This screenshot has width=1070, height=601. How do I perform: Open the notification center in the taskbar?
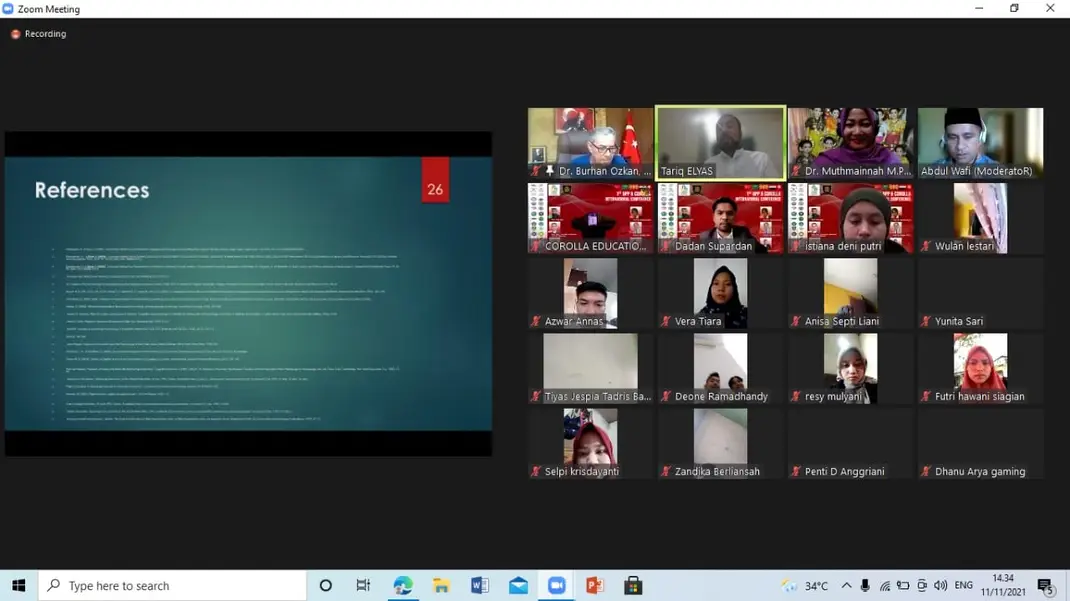[x=1045, y=586]
